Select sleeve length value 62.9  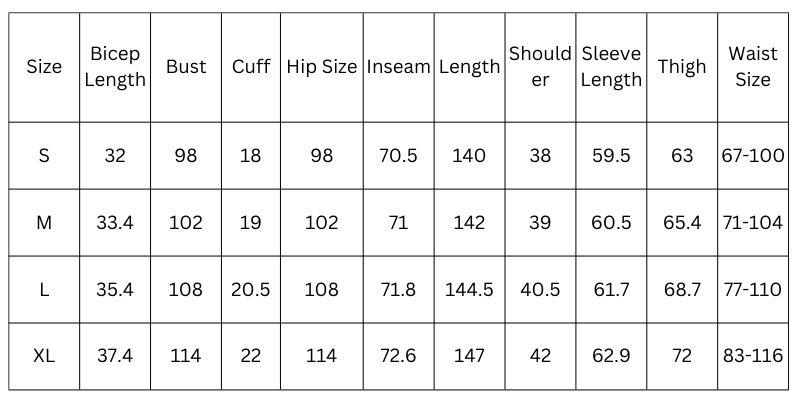point(611,356)
